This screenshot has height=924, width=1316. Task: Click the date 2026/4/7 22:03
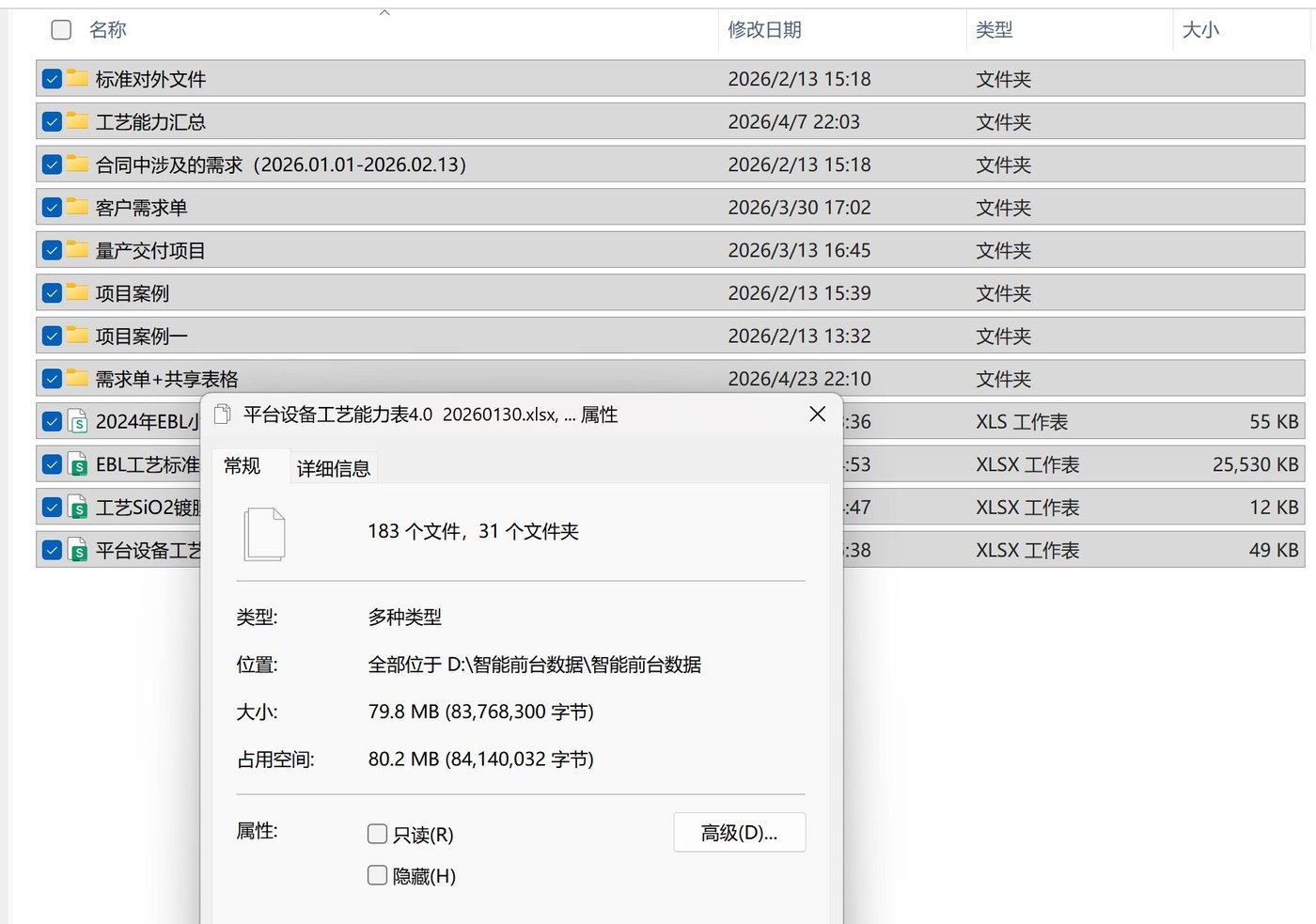pyautogui.click(x=793, y=121)
